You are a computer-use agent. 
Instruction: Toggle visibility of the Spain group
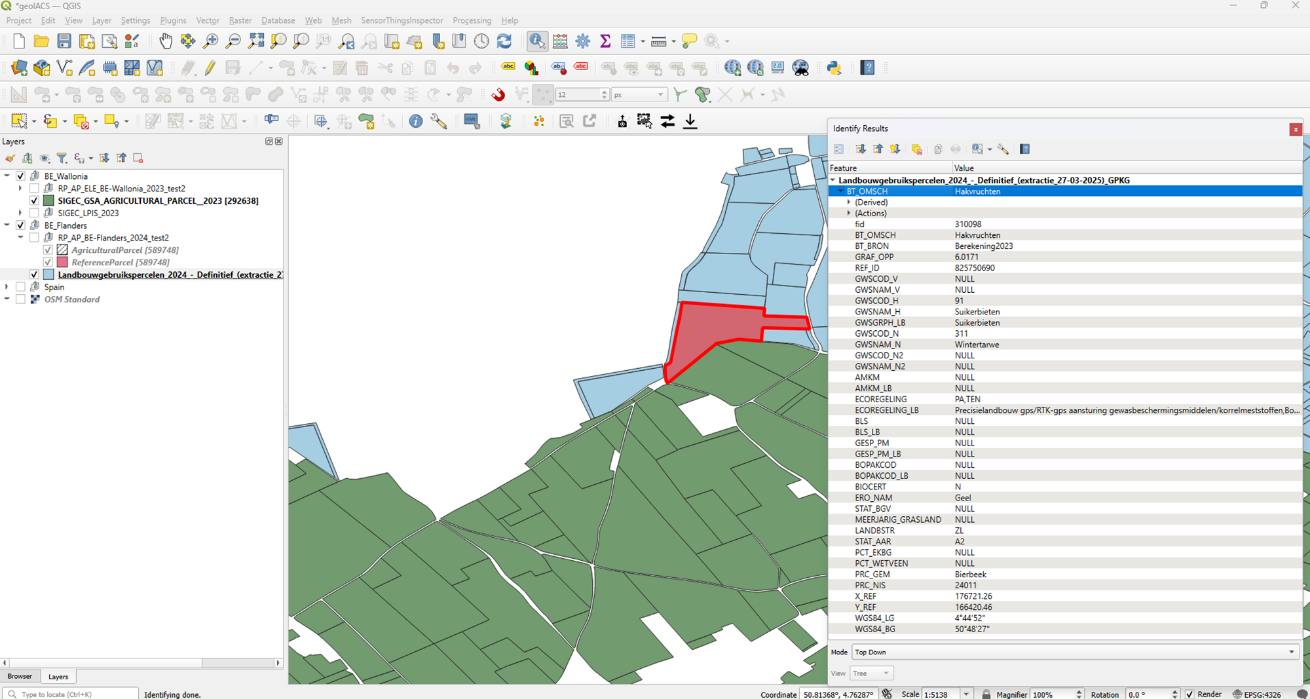coord(21,287)
